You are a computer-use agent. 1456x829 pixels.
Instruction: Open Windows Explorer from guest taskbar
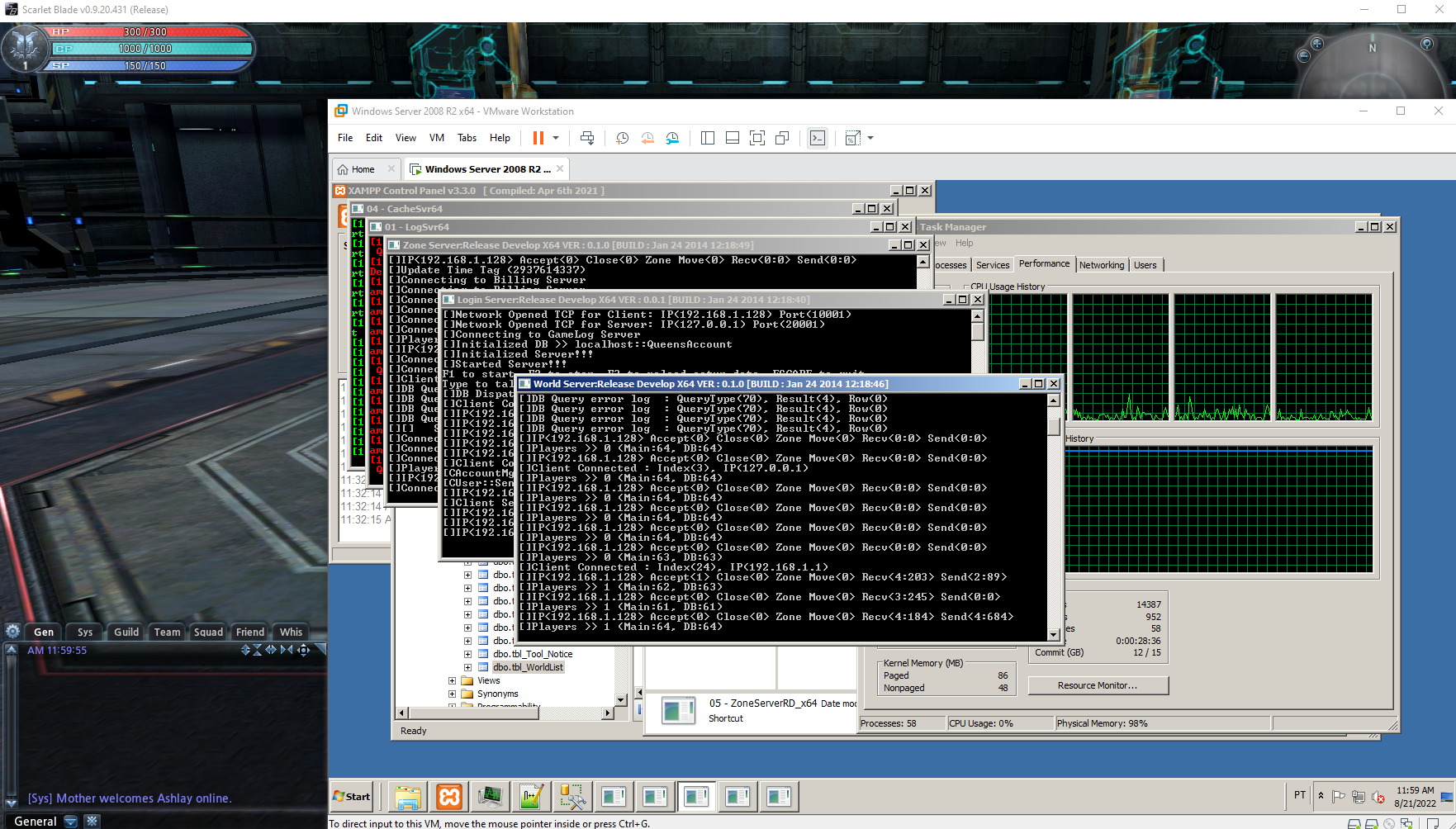[408, 797]
